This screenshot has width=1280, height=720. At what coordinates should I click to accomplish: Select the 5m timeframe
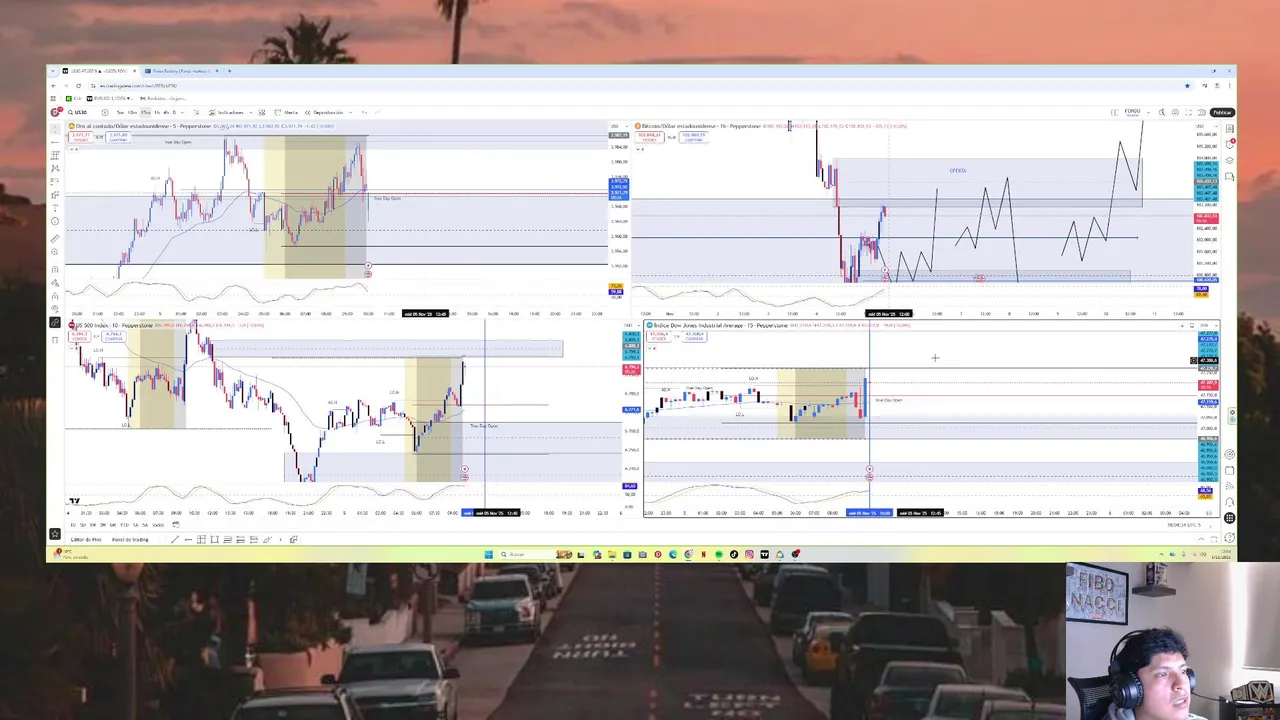tap(120, 112)
